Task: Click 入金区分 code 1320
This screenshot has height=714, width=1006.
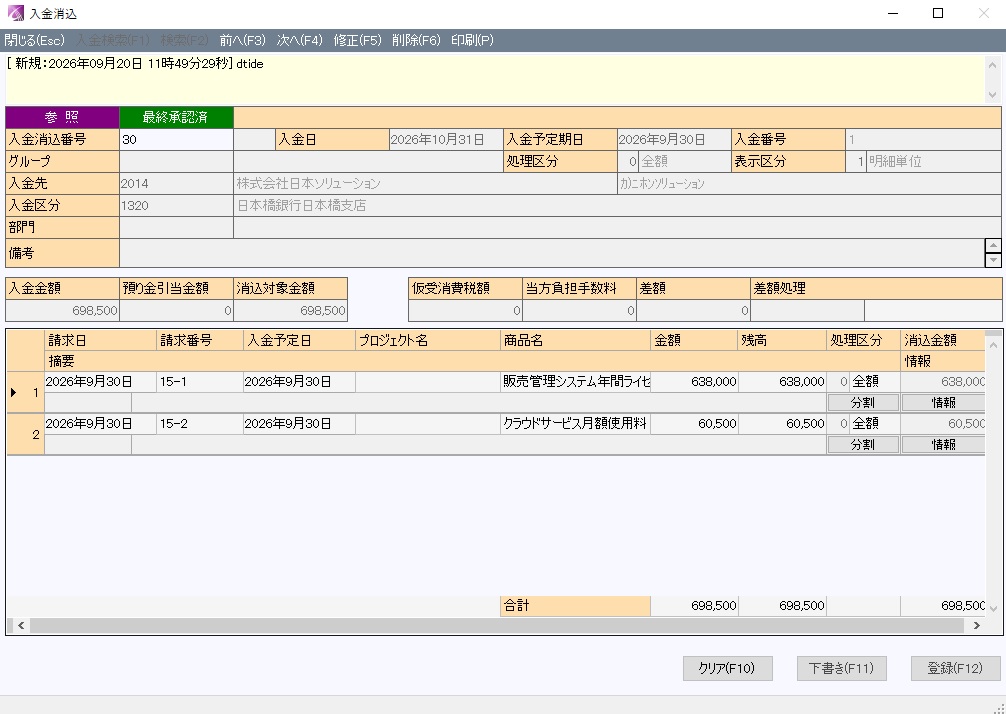Action: click(176, 205)
